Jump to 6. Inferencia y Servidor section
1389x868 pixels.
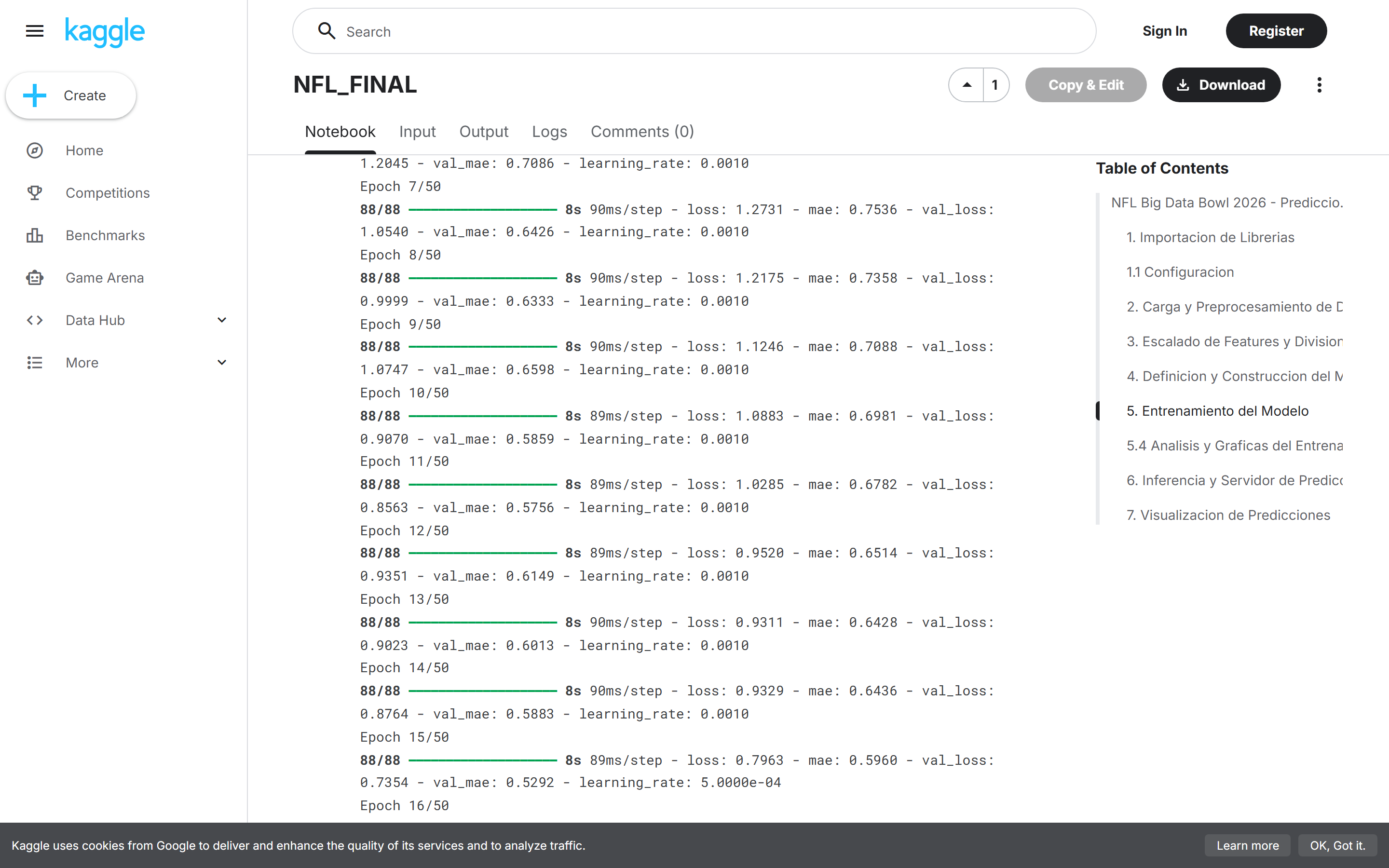1234,480
